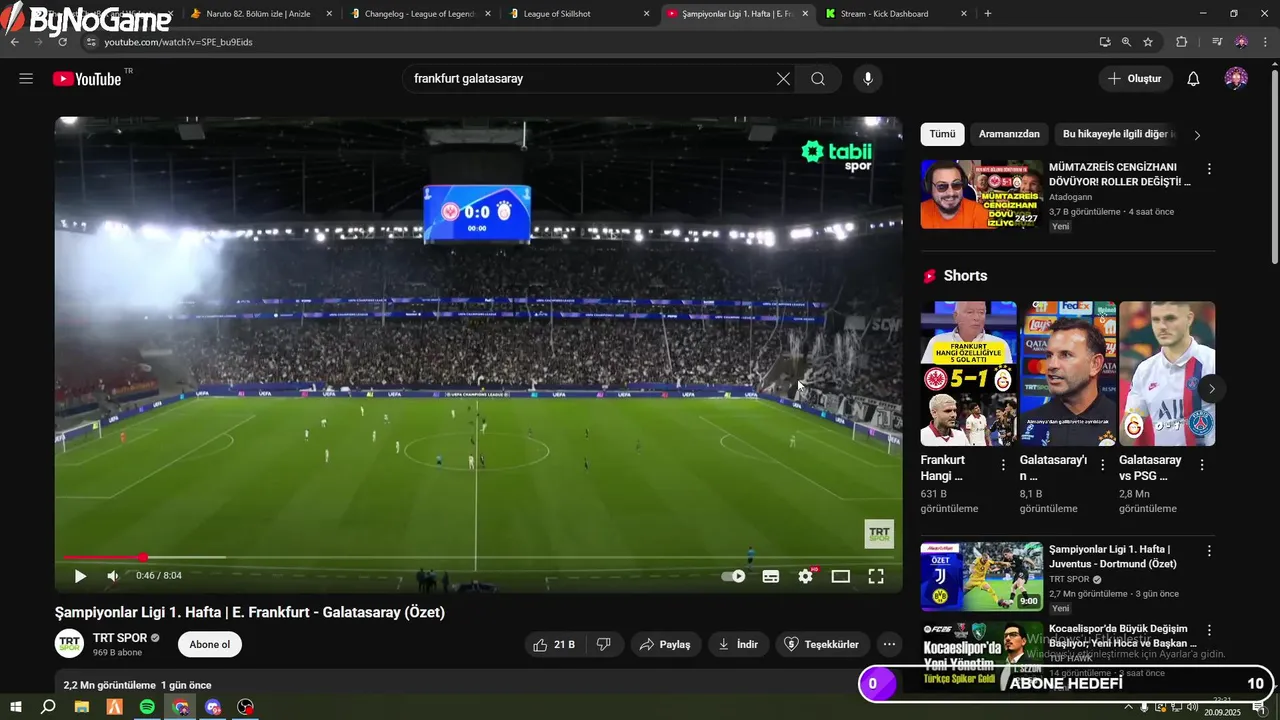The width and height of the screenshot is (1280, 720).
Task: Open Spotify from taskbar
Action: coord(147,707)
